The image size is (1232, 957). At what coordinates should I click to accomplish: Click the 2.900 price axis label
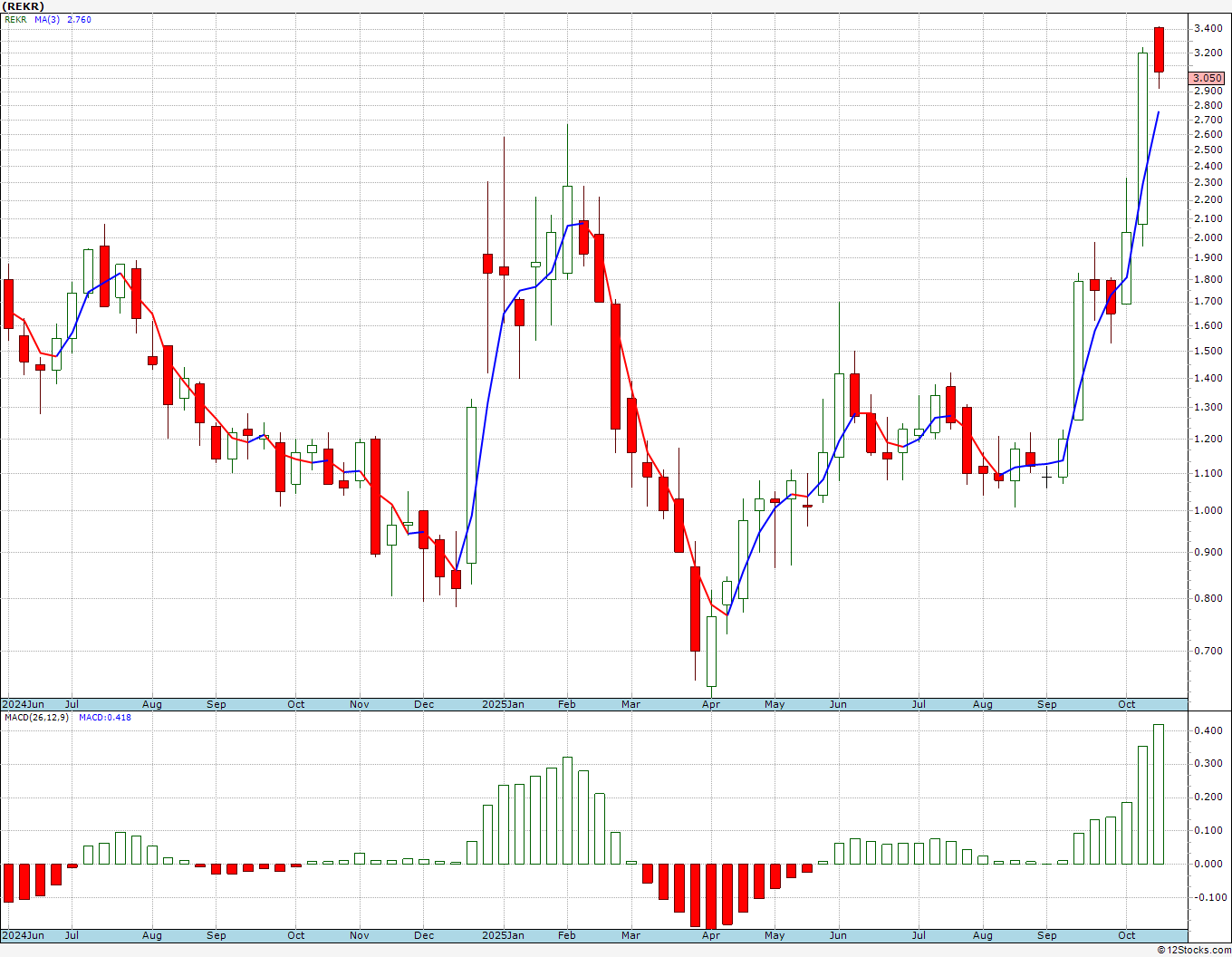(1208, 92)
